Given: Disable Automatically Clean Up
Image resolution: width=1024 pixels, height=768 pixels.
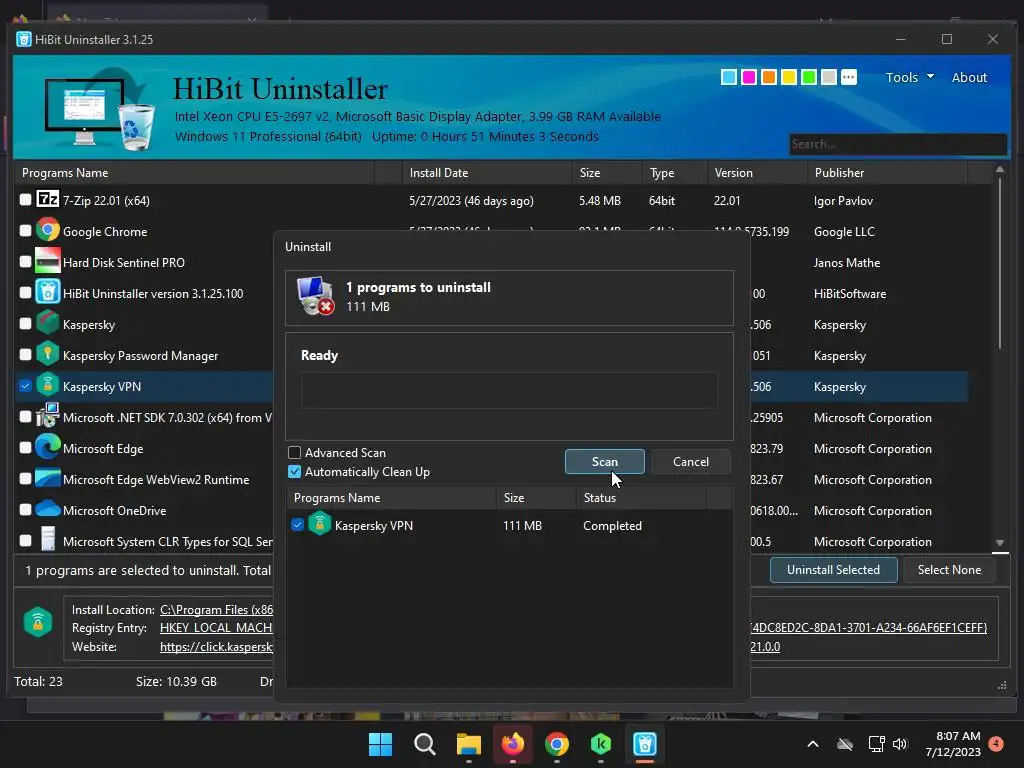Looking at the screenshot, I should pyautogui.click(x=295, y=472).
